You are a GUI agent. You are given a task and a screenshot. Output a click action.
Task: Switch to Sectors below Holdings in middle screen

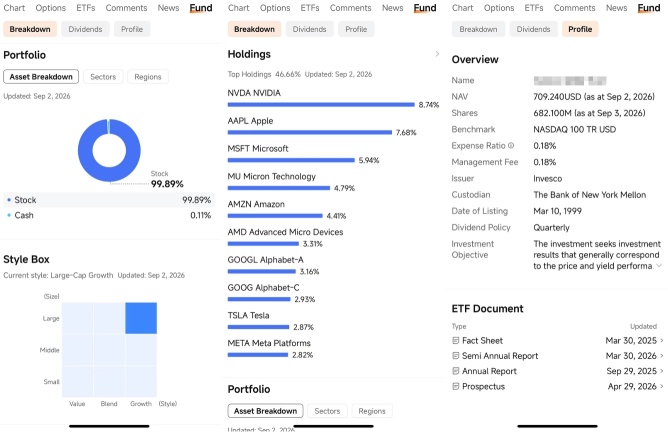click(x=327, y=411)
